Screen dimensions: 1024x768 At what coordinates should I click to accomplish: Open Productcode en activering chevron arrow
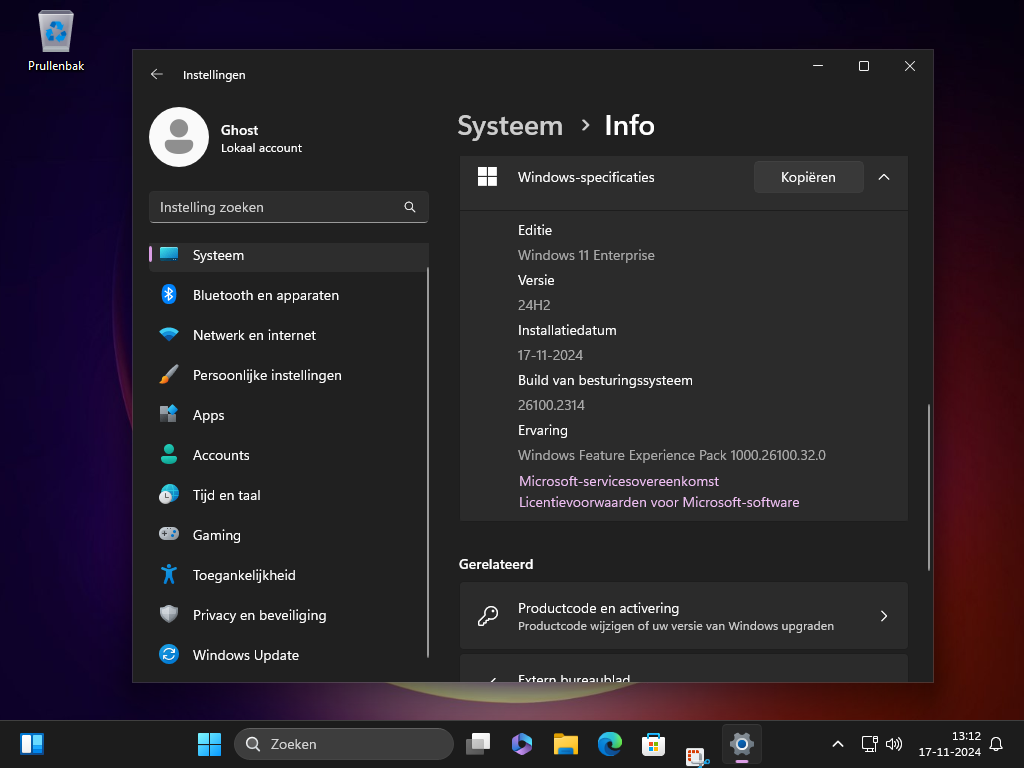tap(884, 616)
